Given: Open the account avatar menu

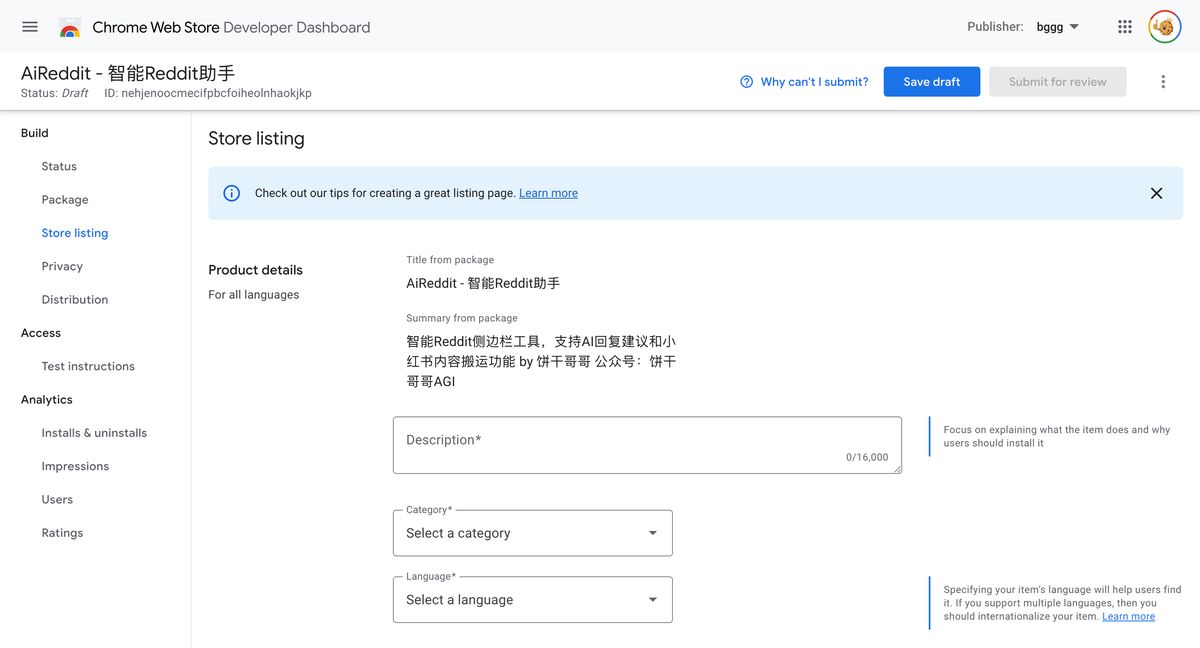Looking at the screenshot, I should coord(1164,27).
